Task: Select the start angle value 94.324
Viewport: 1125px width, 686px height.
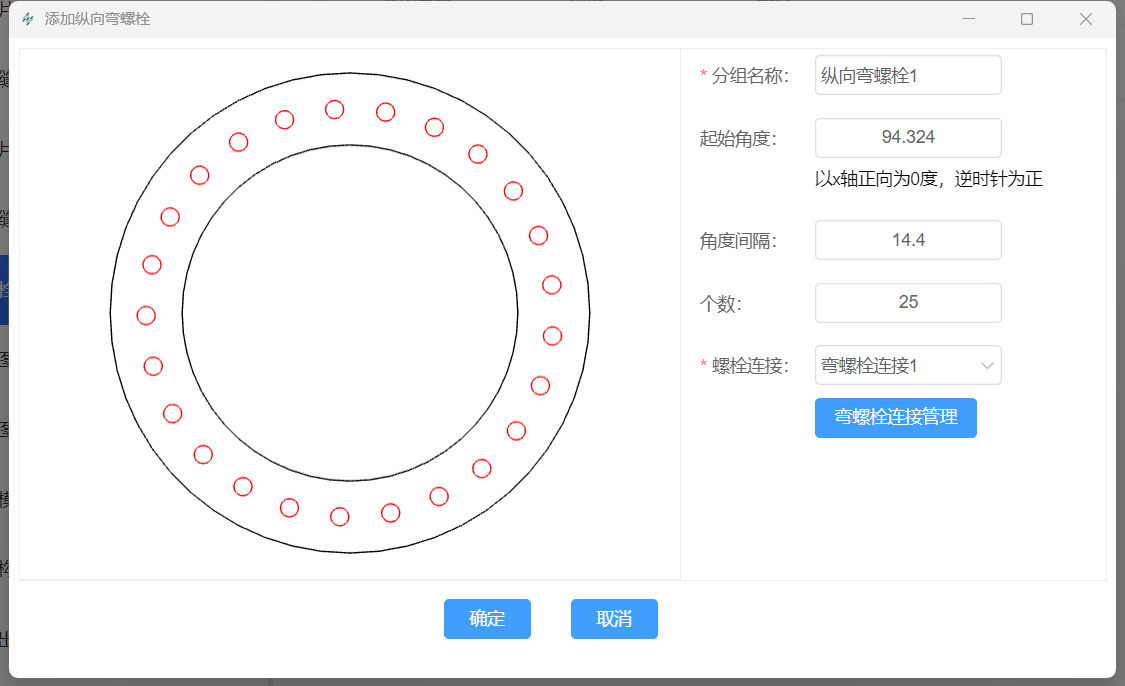Action: 908,138
